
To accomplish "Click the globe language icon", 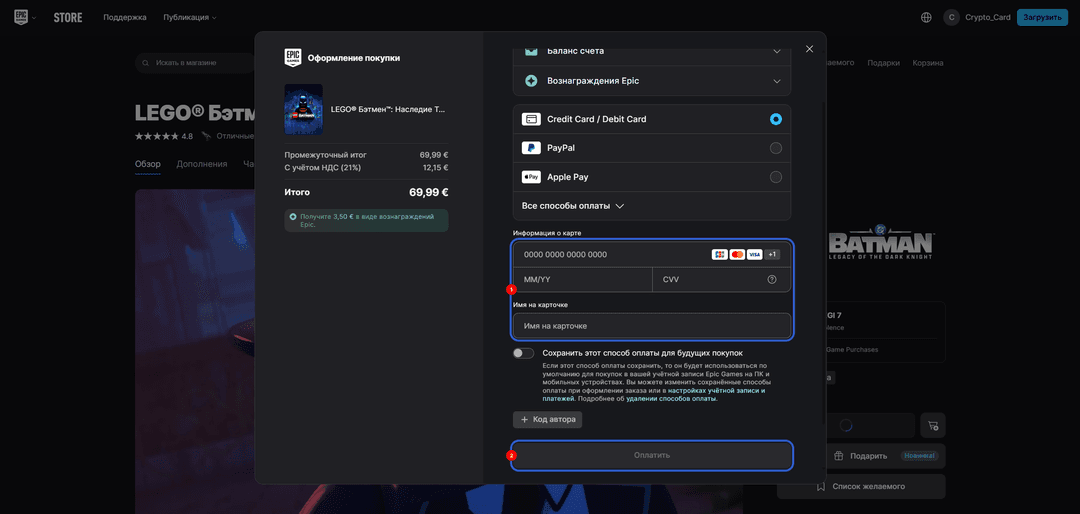I will [926, 17].
